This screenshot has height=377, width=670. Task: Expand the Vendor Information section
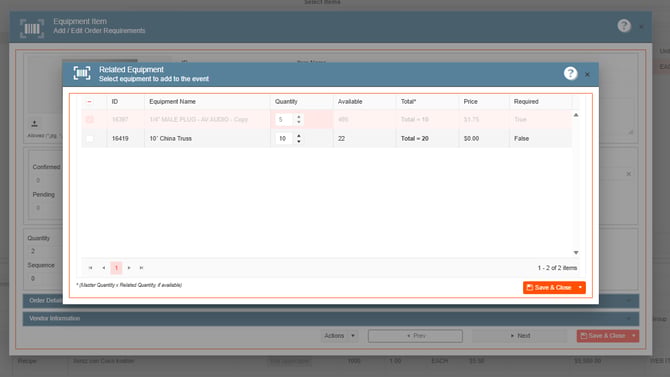click(331, 319)
